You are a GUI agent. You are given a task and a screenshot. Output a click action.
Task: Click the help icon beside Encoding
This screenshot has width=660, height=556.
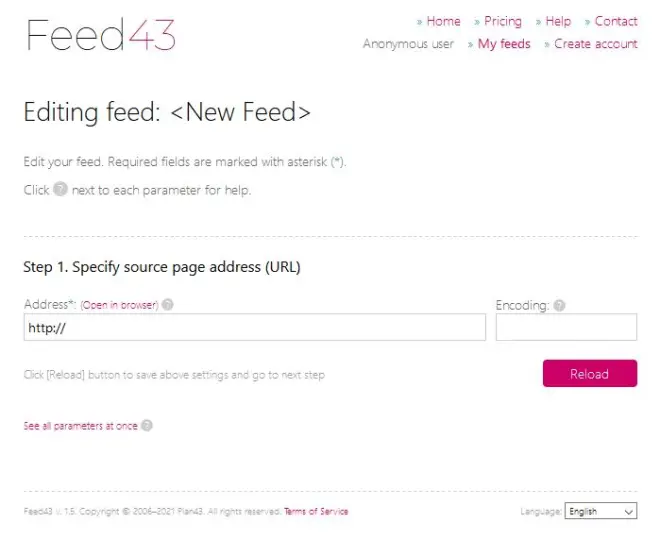pos(559,305)
